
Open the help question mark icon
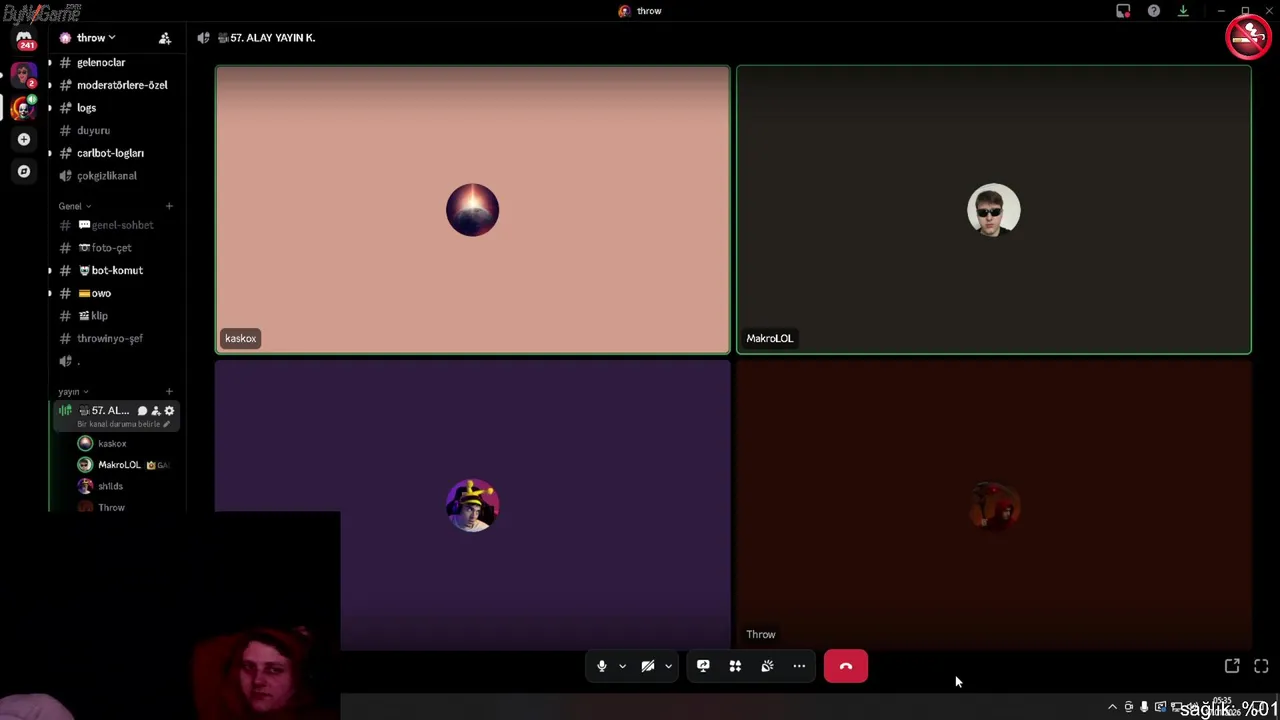point(1154,11)
